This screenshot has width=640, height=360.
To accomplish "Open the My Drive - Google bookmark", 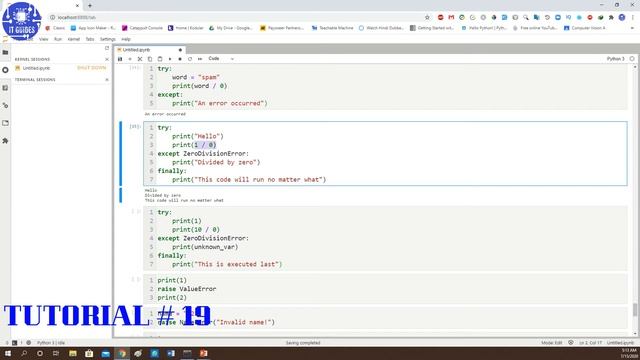I will point(230,28).
